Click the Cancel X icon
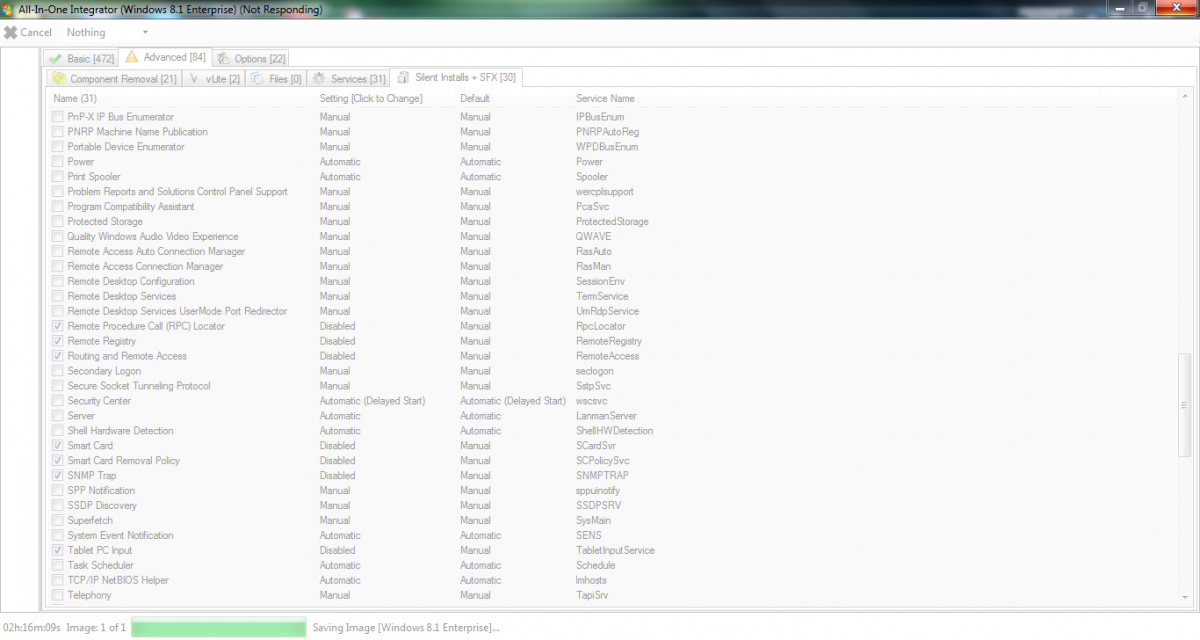 [x=10, y=32]
